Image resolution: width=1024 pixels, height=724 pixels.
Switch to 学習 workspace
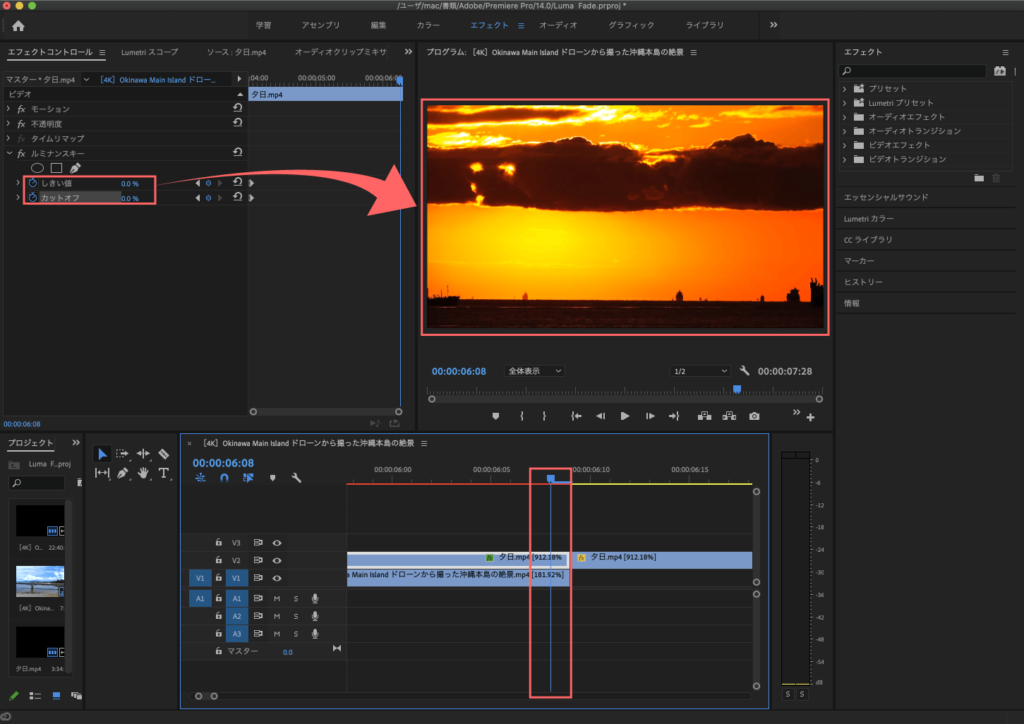coord(263,25)
